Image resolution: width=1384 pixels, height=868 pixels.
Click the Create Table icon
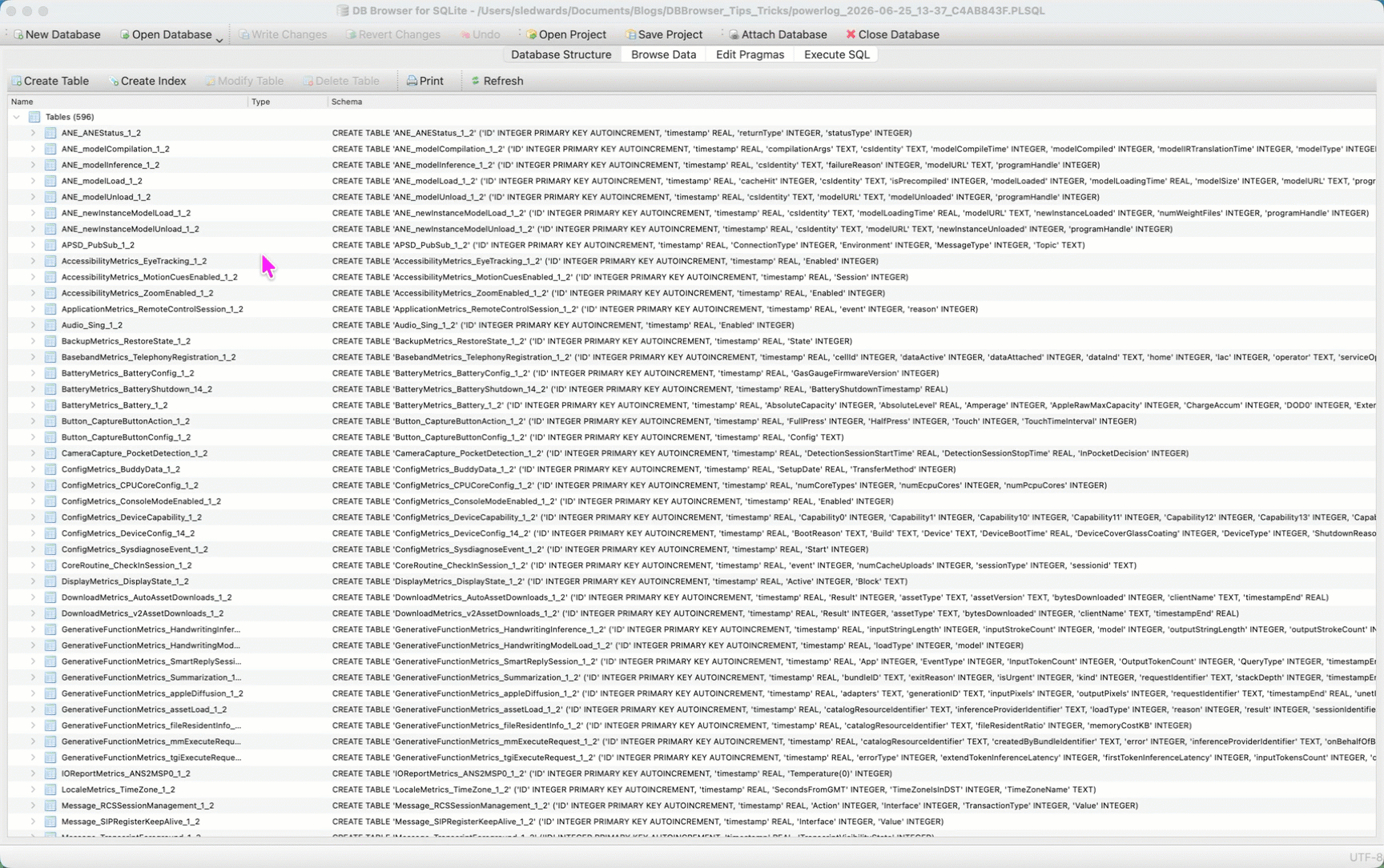tap(17, 81)
